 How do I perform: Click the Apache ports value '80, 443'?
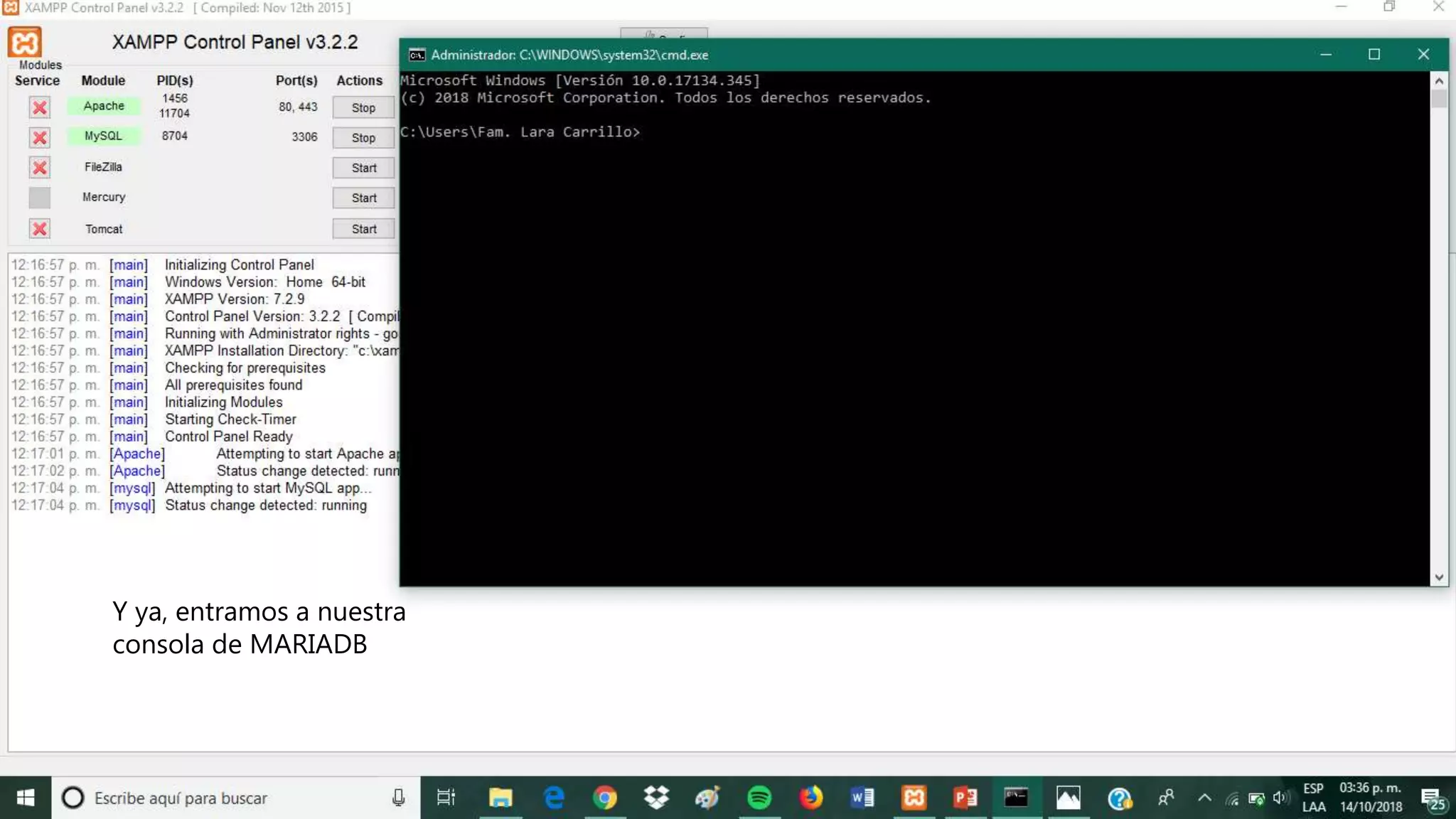[x=298, y=107]
